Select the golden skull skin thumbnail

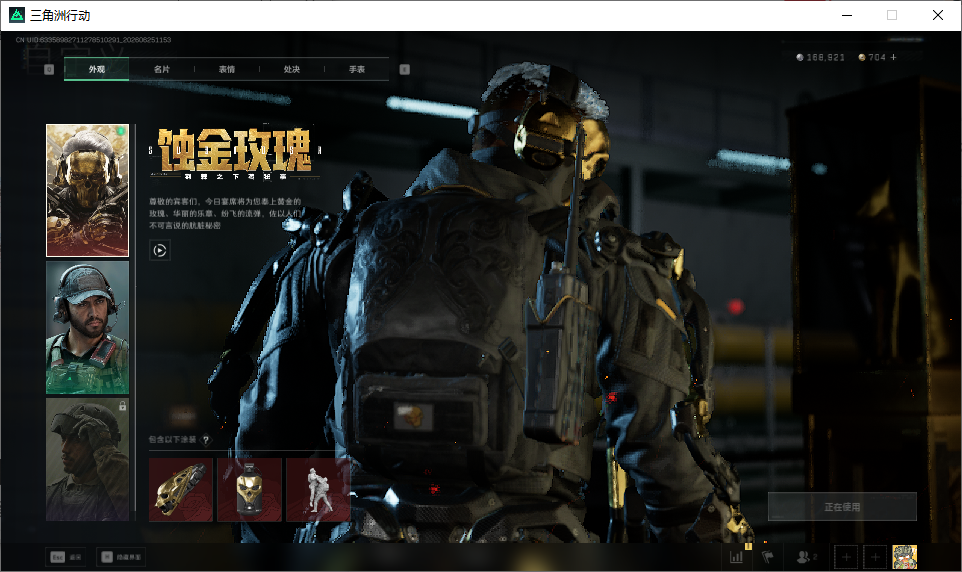pos(87,190)
